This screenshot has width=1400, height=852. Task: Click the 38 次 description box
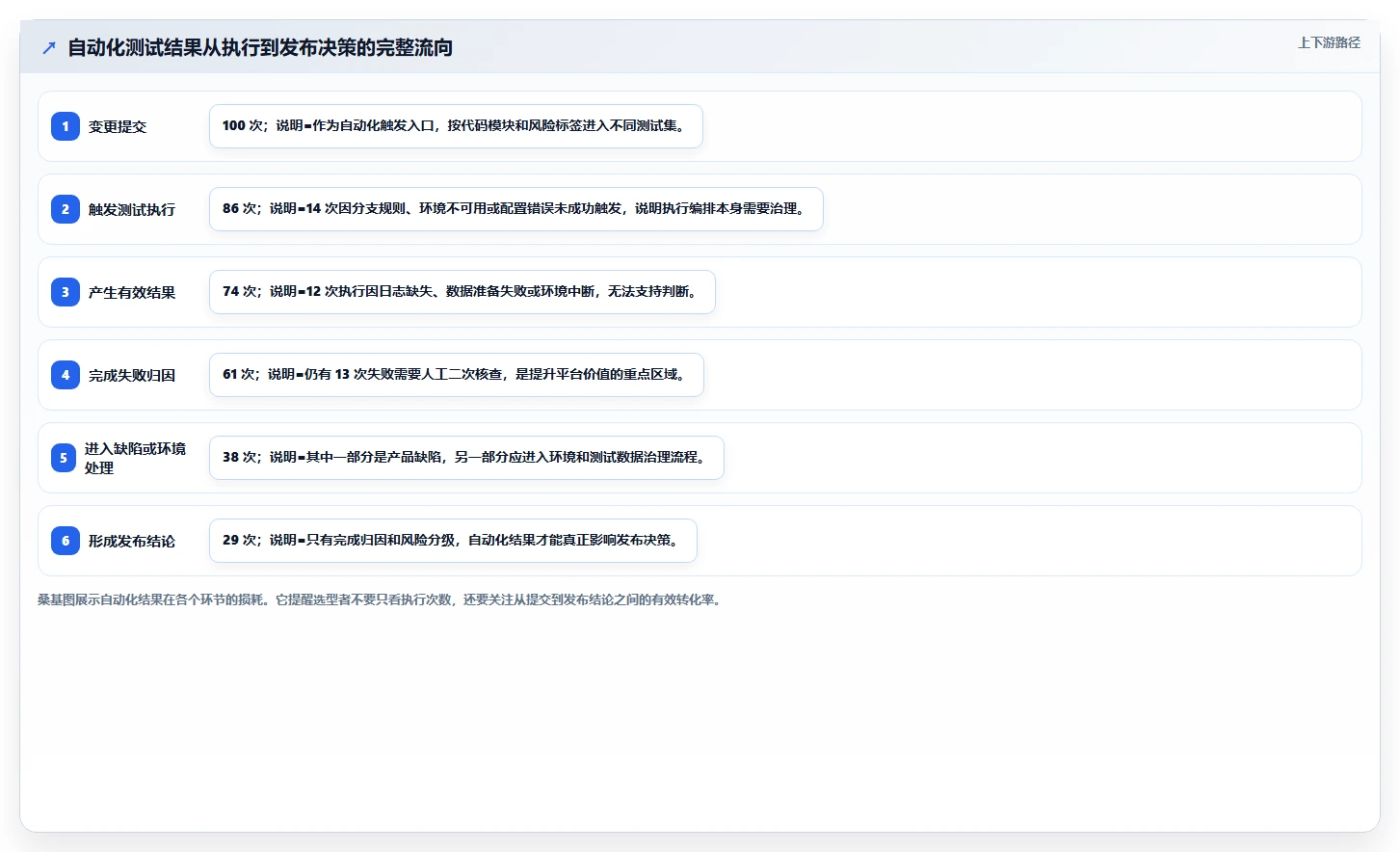tap(466, 458)
